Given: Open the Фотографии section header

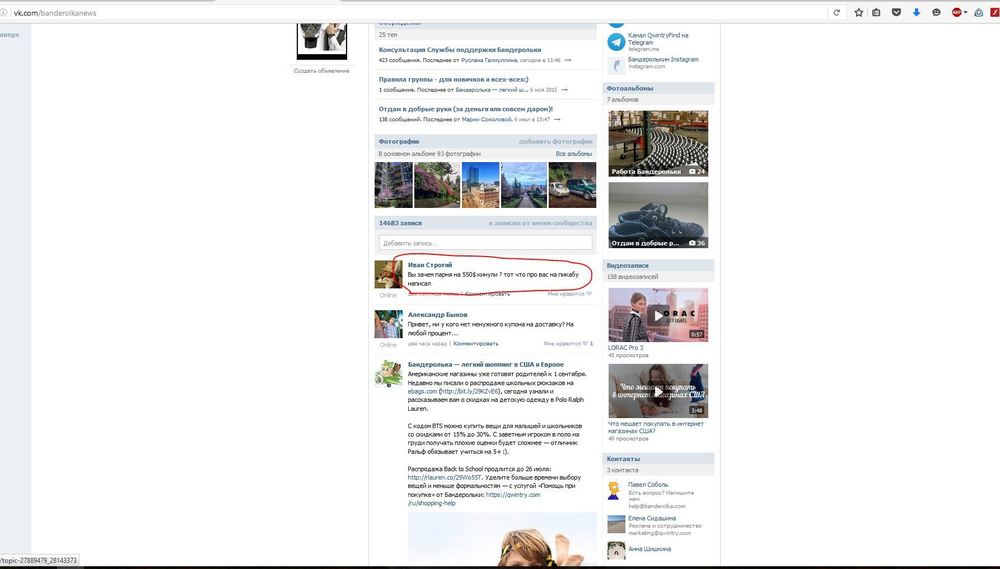Looking at the screenshot, I should pyautogui.click(x=399, y=142).
